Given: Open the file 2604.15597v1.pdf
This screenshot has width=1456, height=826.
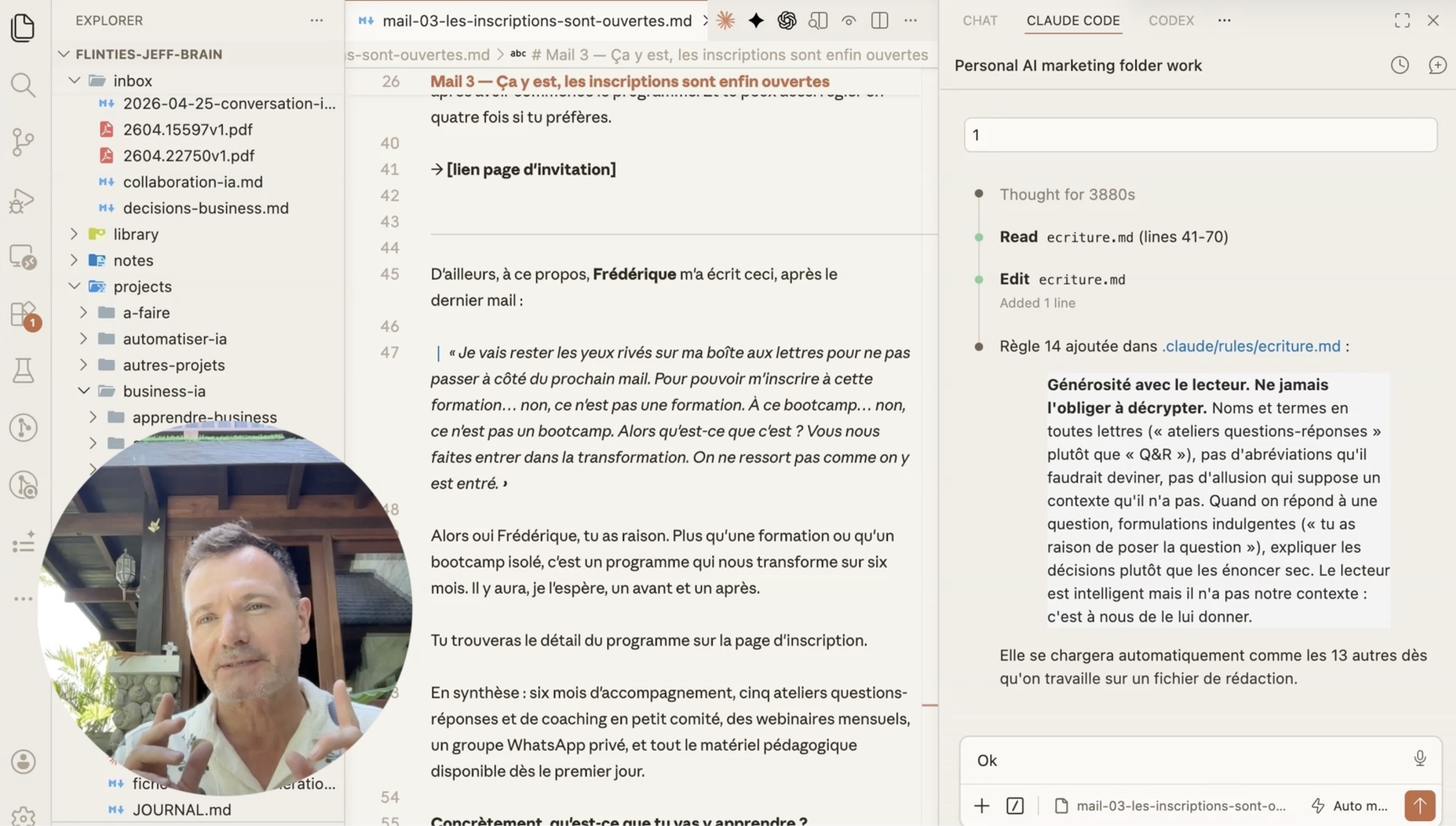Looking at the screenshot, I should [x=188, y=129].
